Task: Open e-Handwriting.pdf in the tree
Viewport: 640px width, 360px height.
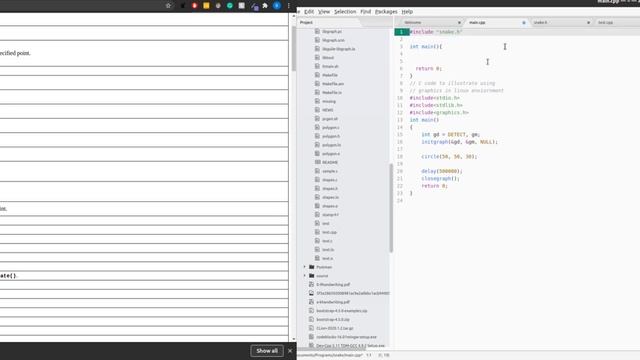Action: tap(333, 302)
